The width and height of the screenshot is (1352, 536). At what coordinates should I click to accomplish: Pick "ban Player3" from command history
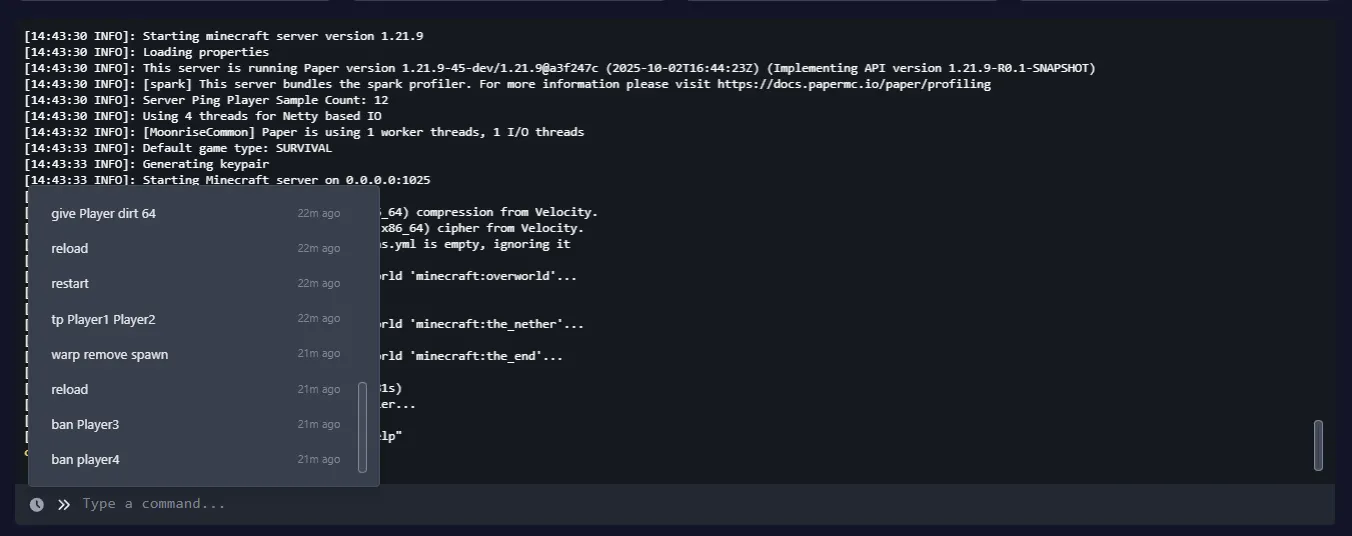85,425
